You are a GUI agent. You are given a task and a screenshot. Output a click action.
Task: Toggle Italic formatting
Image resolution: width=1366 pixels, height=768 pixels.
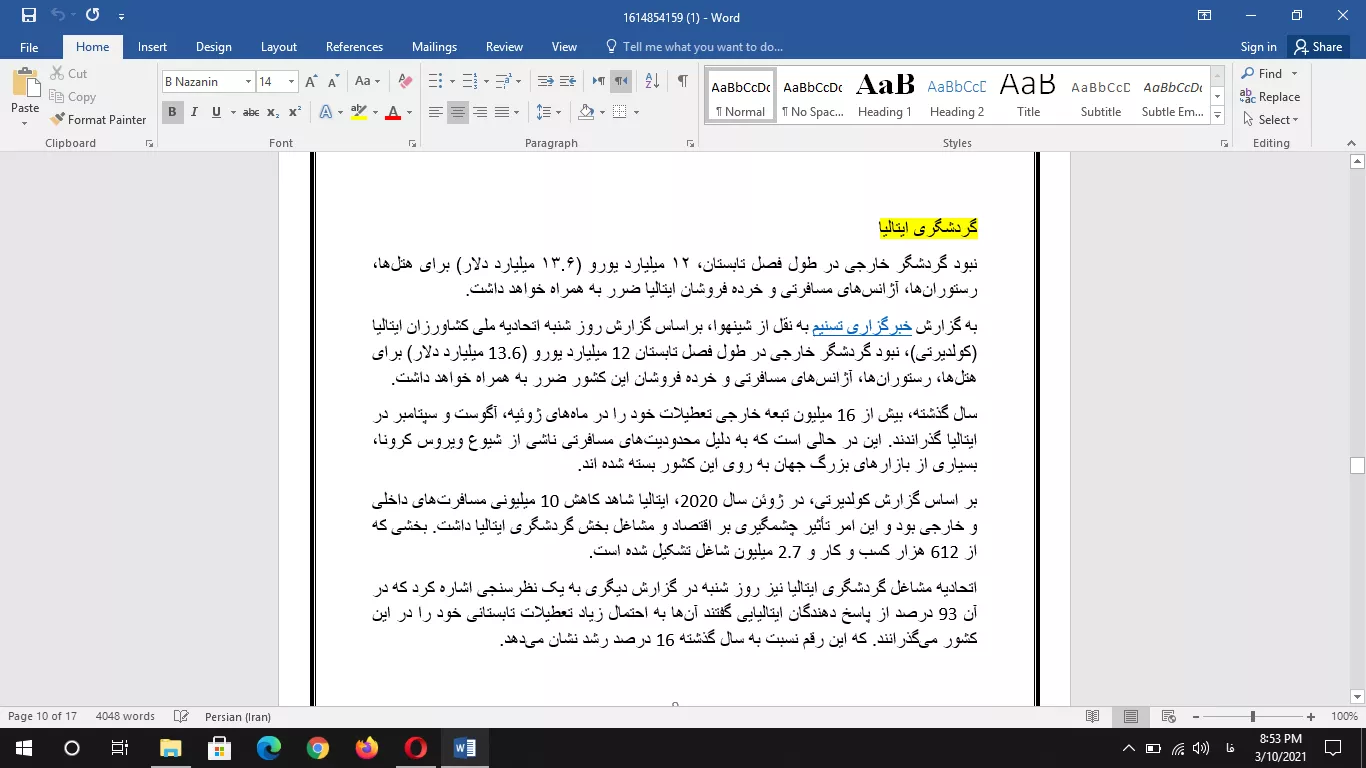[x=194, y=112]
